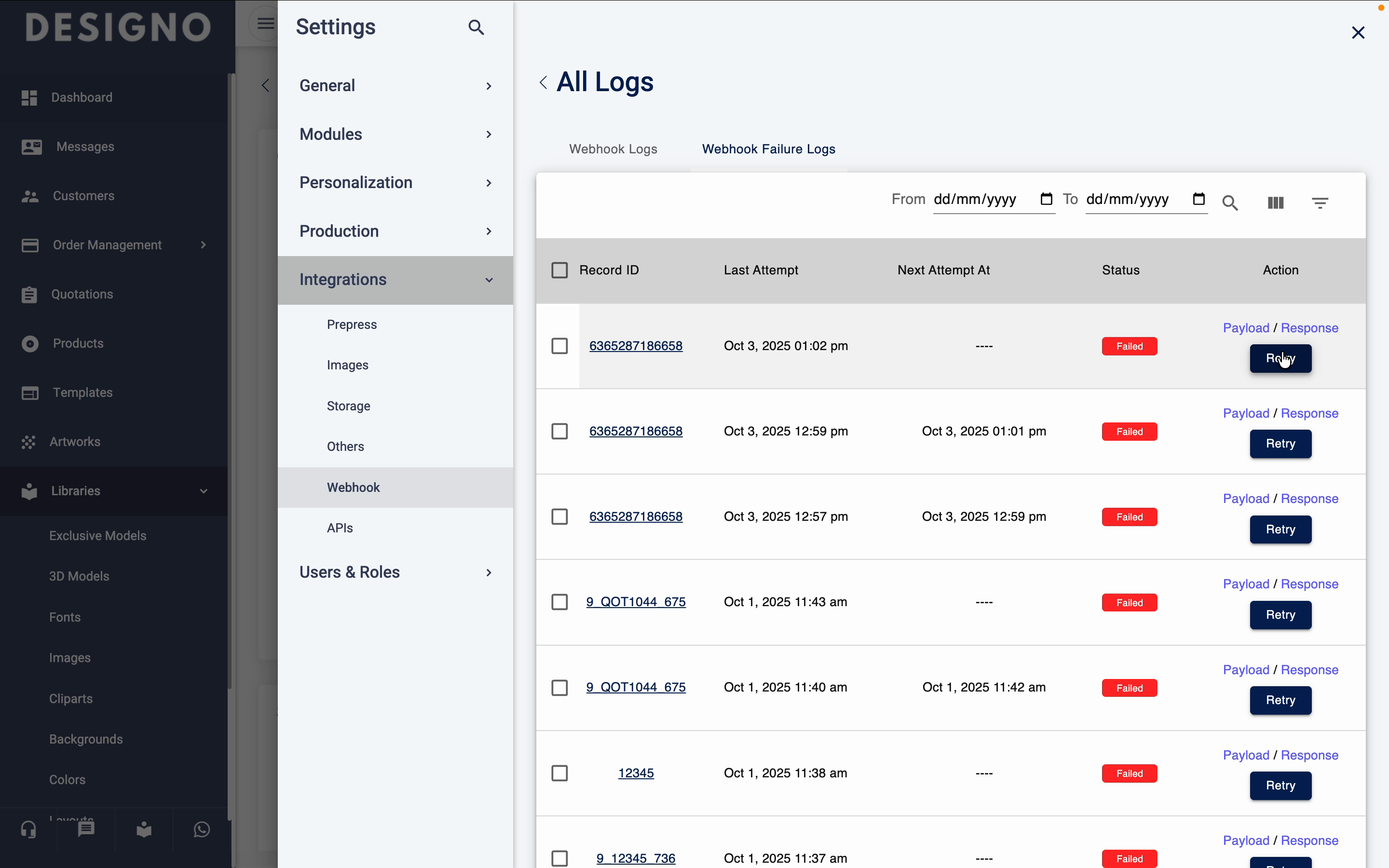Click the column view icon in logs toolbar
This screenshot has width=1389, height=868.
[1275, 203]
